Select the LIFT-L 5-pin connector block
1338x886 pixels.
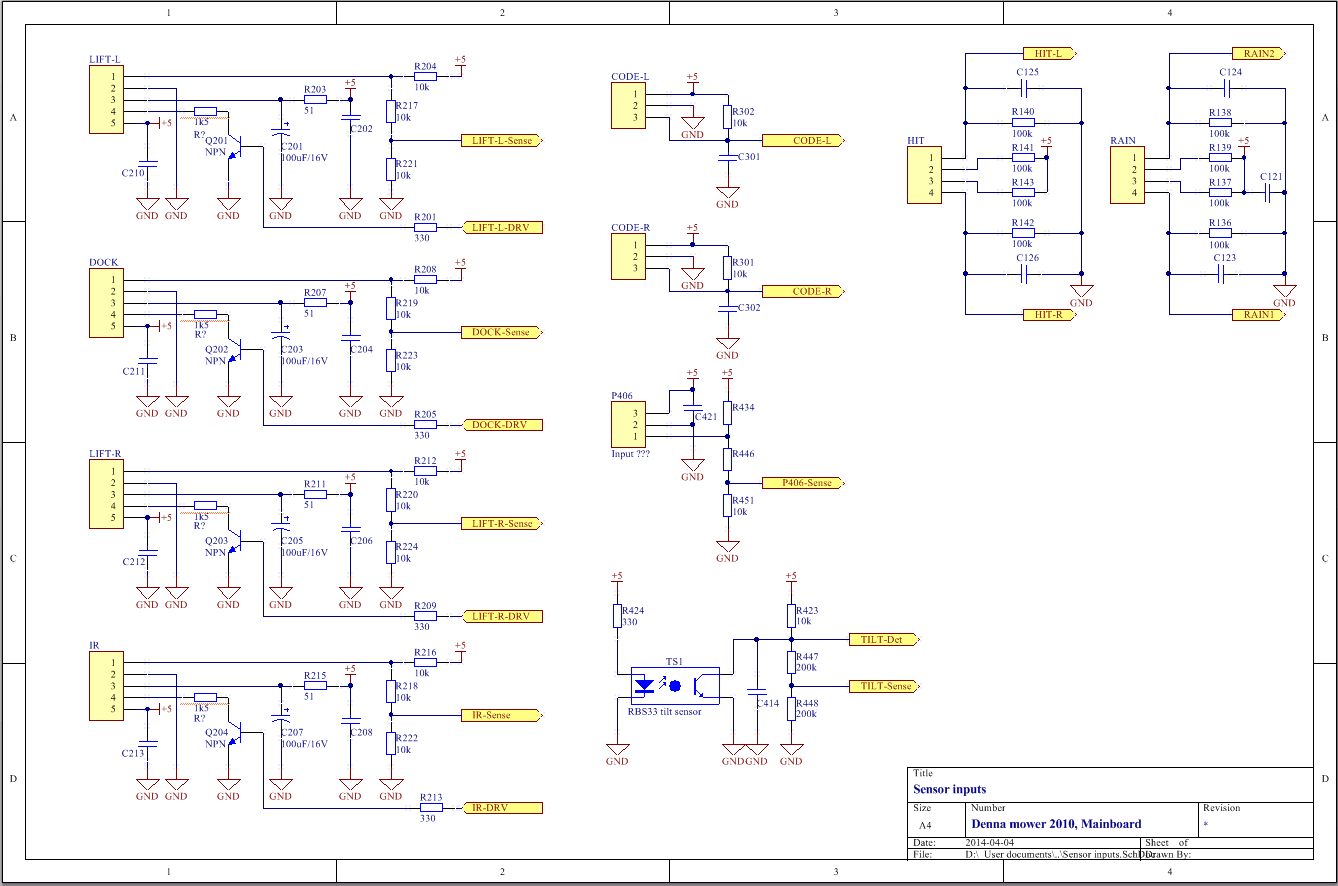point(116,100)
